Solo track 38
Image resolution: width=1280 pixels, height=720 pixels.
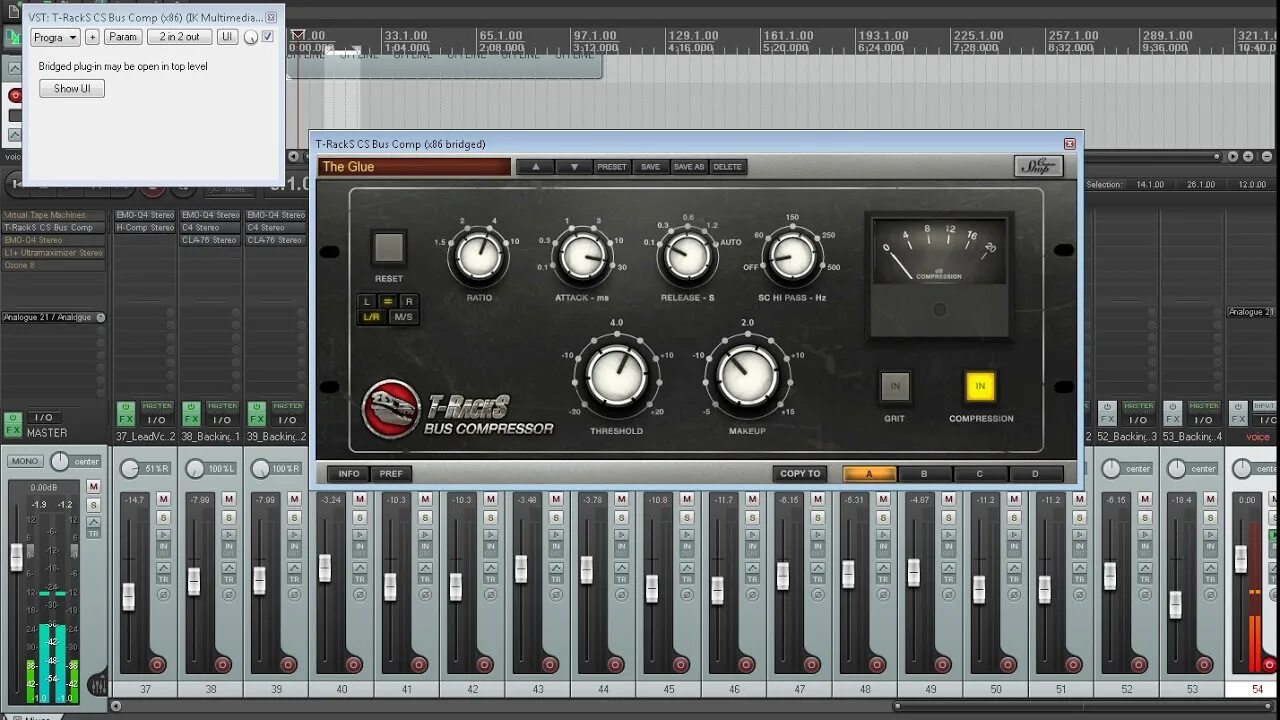coord(228,517)
